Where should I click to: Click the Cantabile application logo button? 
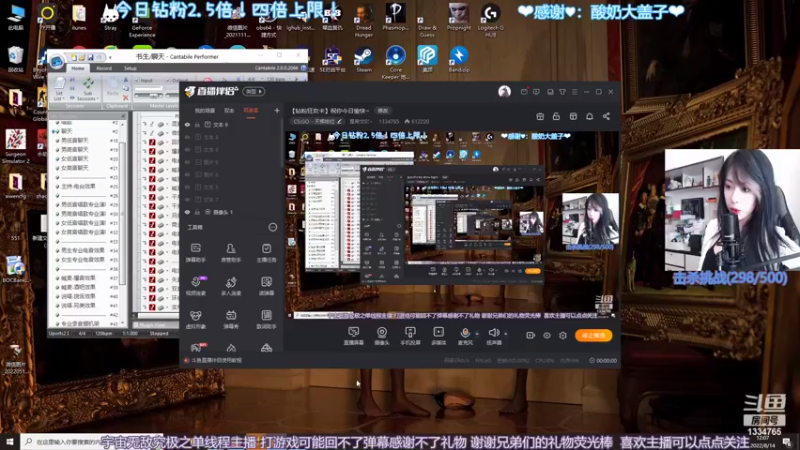coord(57,62)
